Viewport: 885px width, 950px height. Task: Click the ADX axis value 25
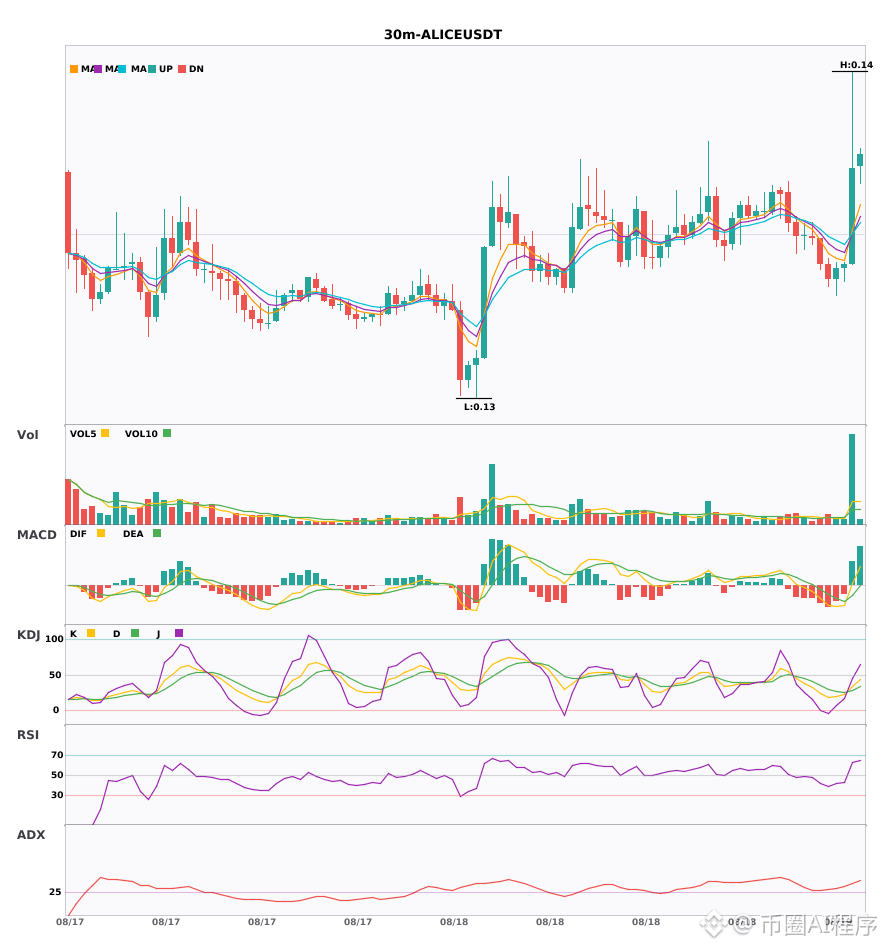tap(55, 892)
